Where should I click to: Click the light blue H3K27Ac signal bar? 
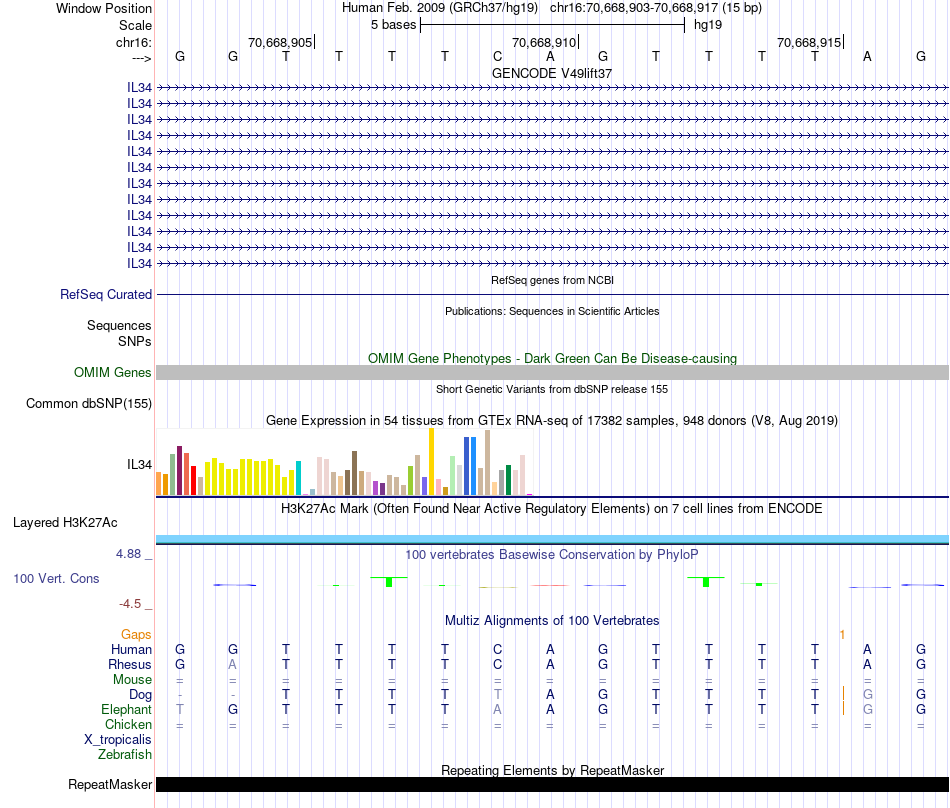552,539
